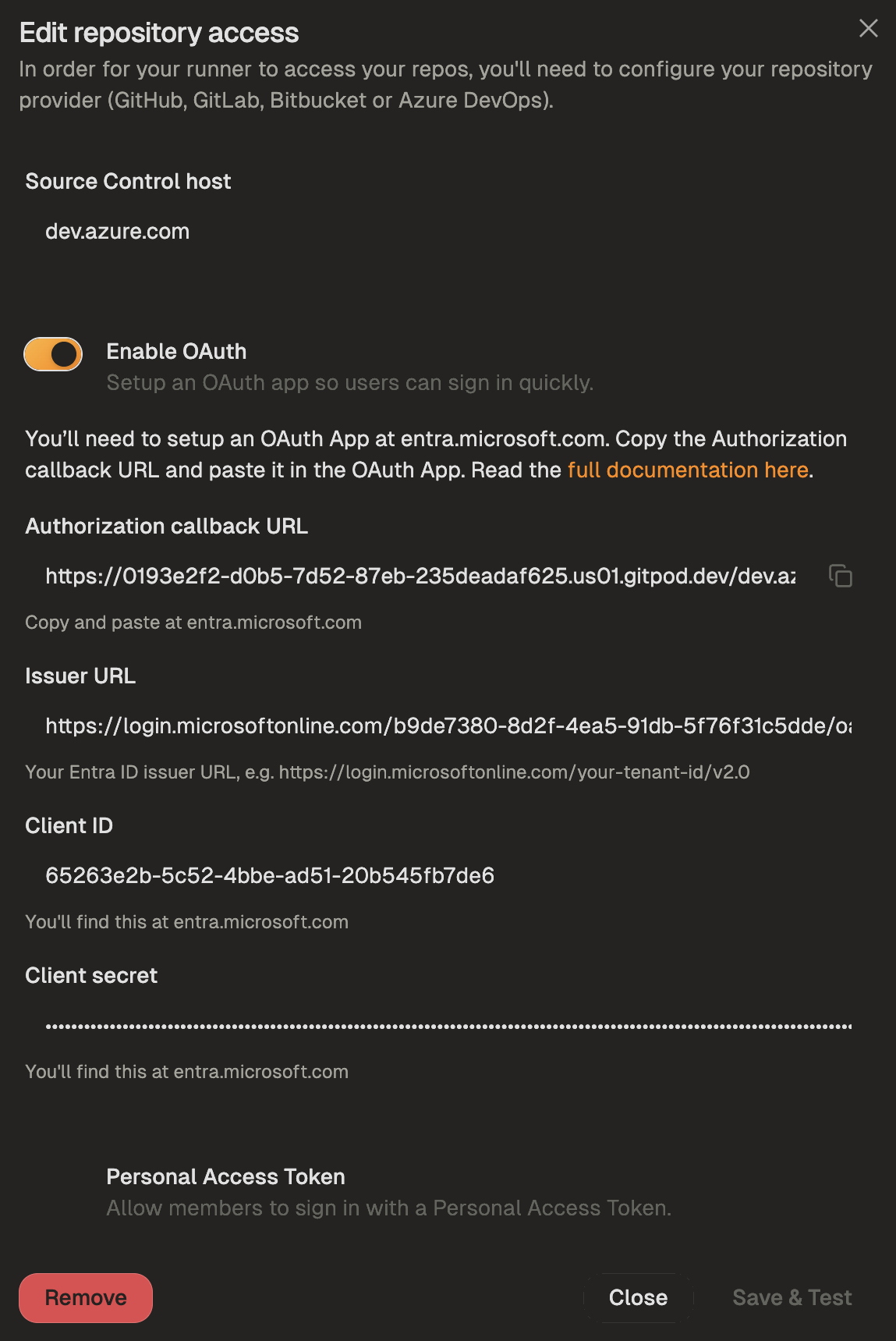Click the copy icon beside the callback URL
Image resolution: width=896 pixels, height=1341 pixels.
841,577
